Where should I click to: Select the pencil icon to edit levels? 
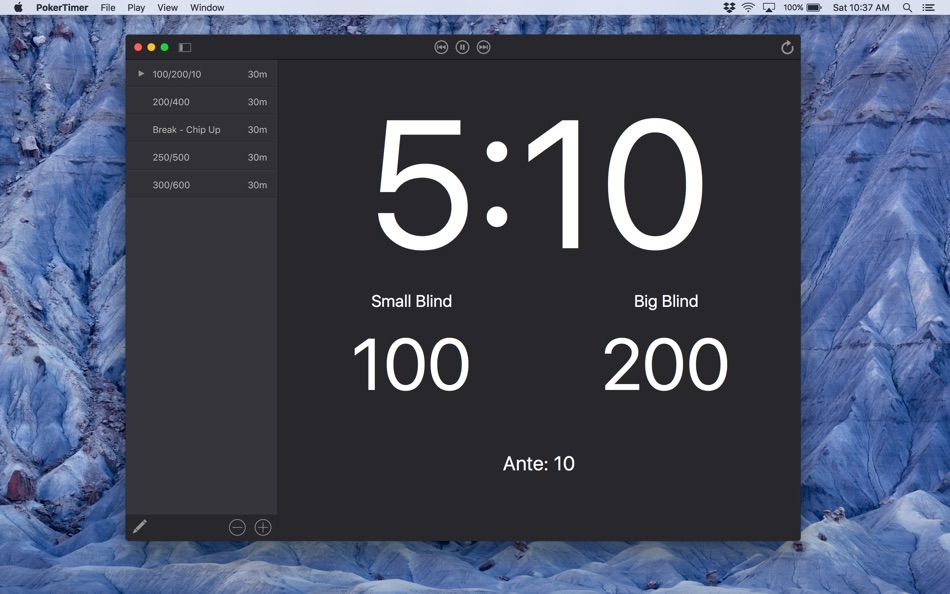tap(140, 526)
